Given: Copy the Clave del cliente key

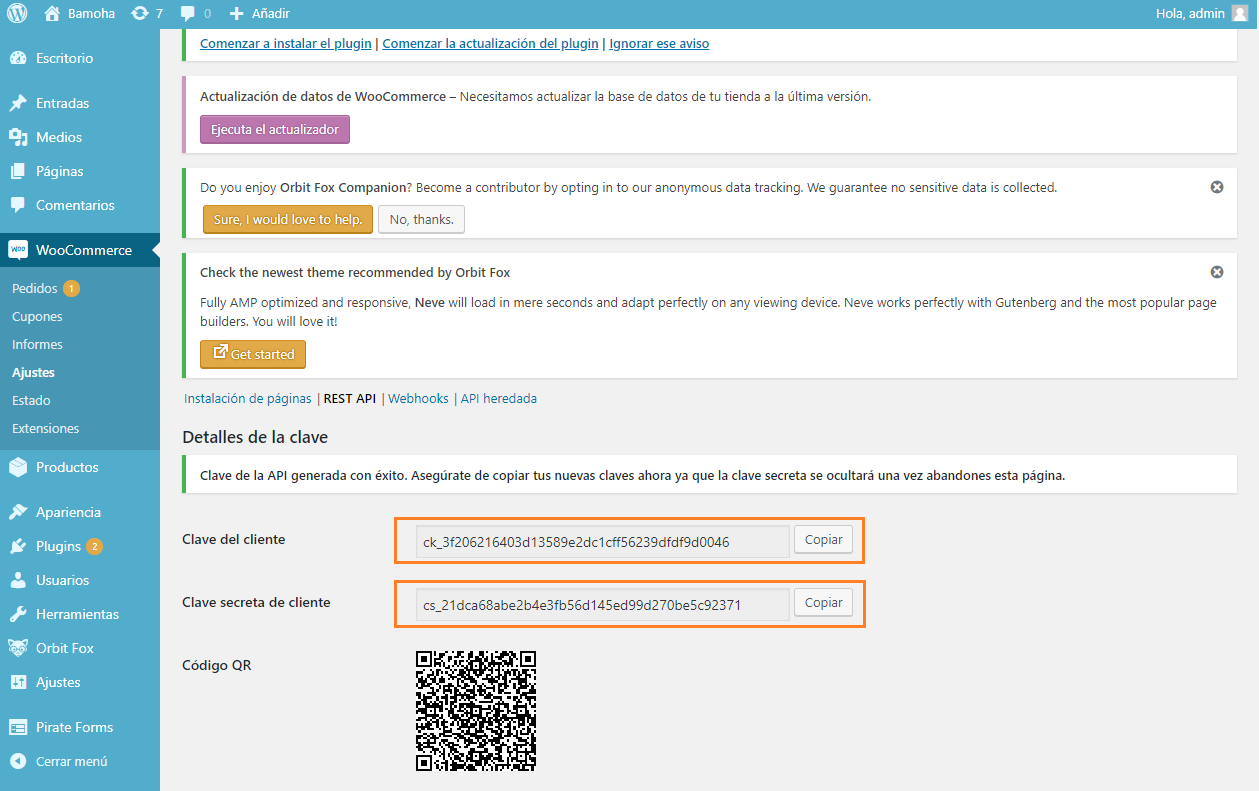Looking at the screenshot, I should (823, 540).
